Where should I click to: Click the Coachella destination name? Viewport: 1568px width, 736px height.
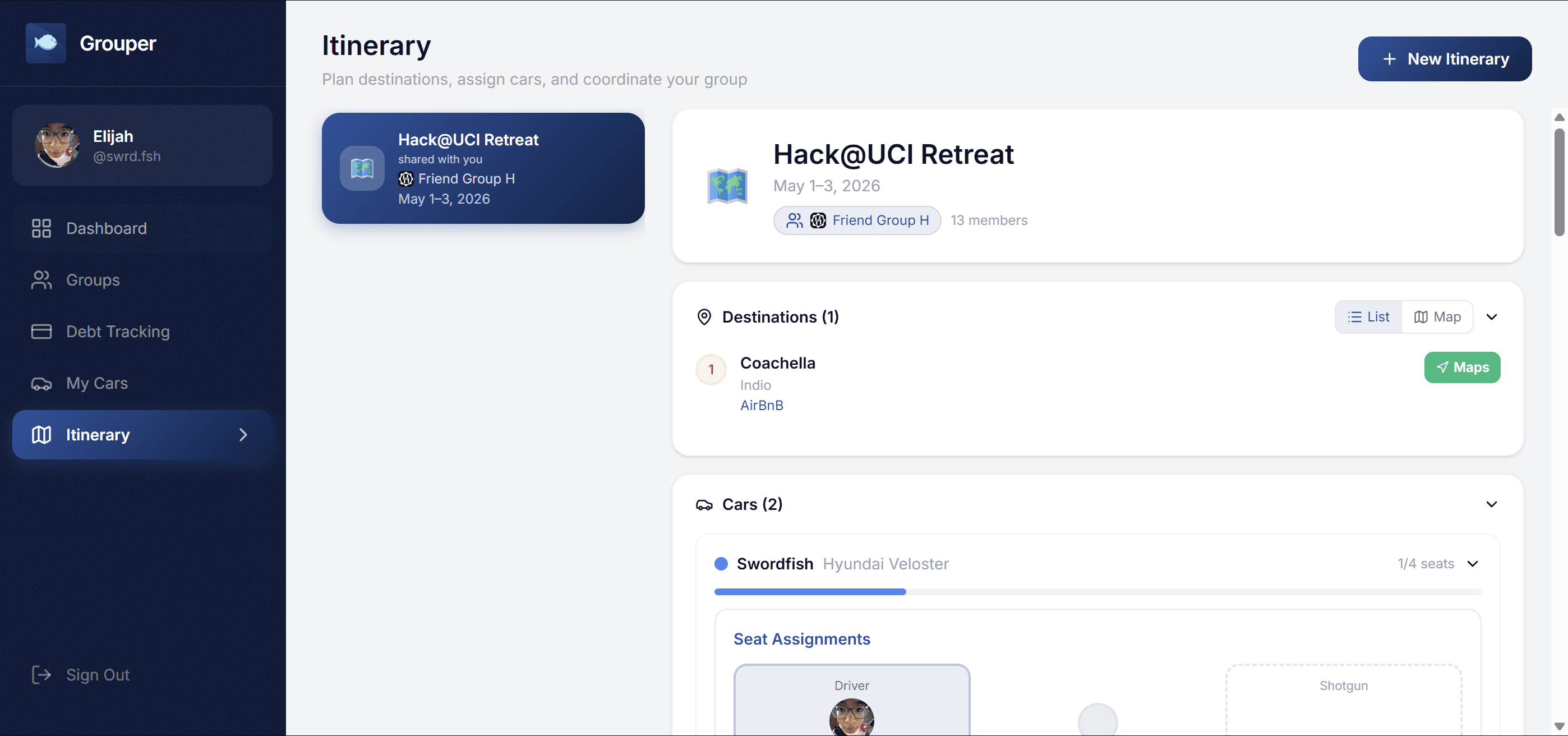point(778,363)
